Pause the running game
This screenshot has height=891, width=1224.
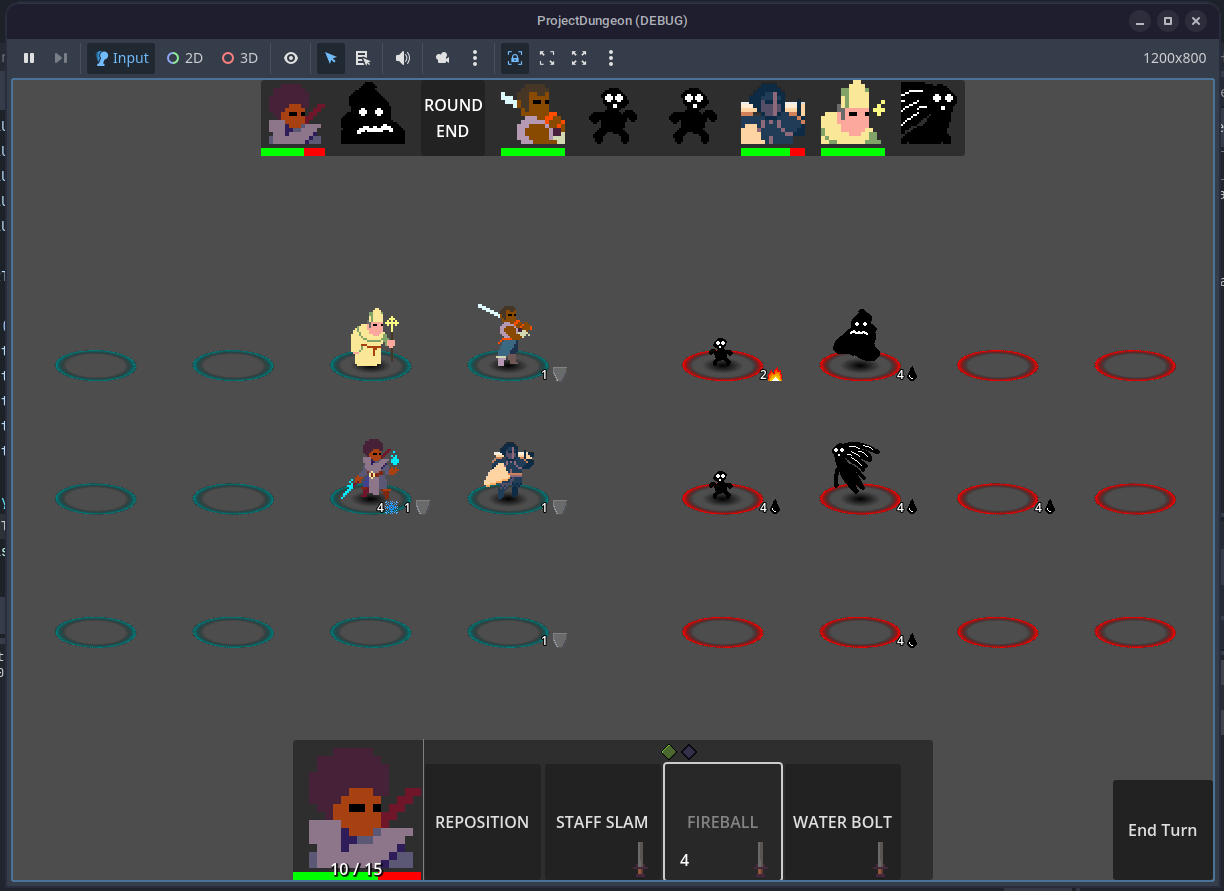pyautogui.click(x=28, y=58)
